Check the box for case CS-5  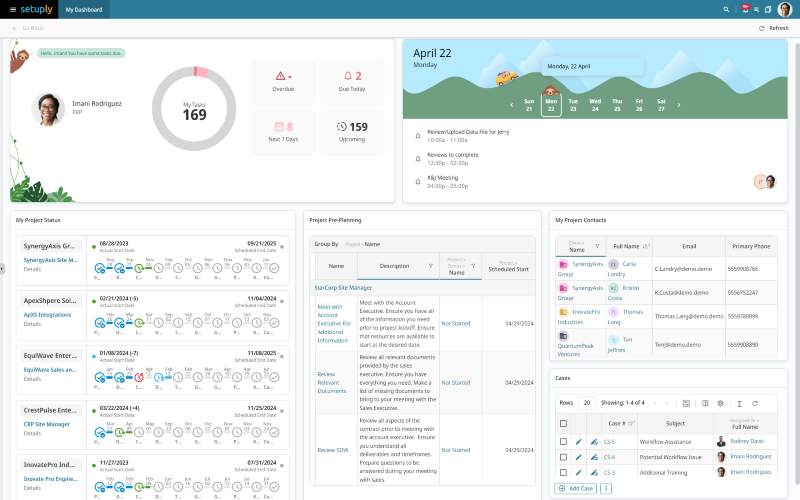(563, 442)
